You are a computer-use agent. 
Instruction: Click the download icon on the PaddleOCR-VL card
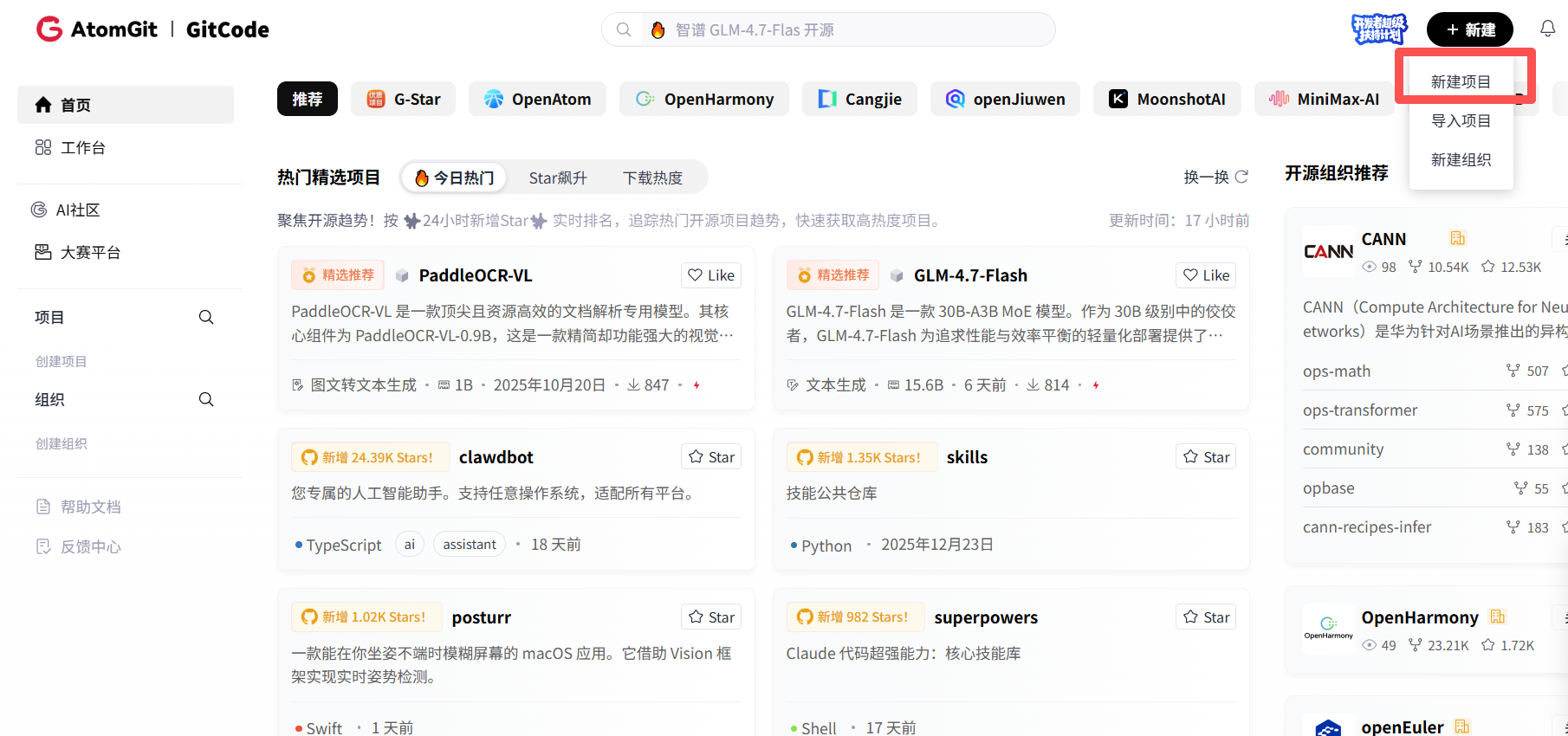point(633,384)
